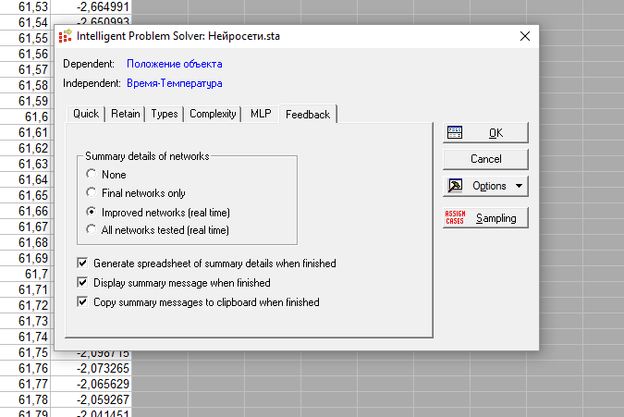Viewport: 624px width, 417px height.
Task: Click the Sampling button label
Action: [x=496, y=218]
